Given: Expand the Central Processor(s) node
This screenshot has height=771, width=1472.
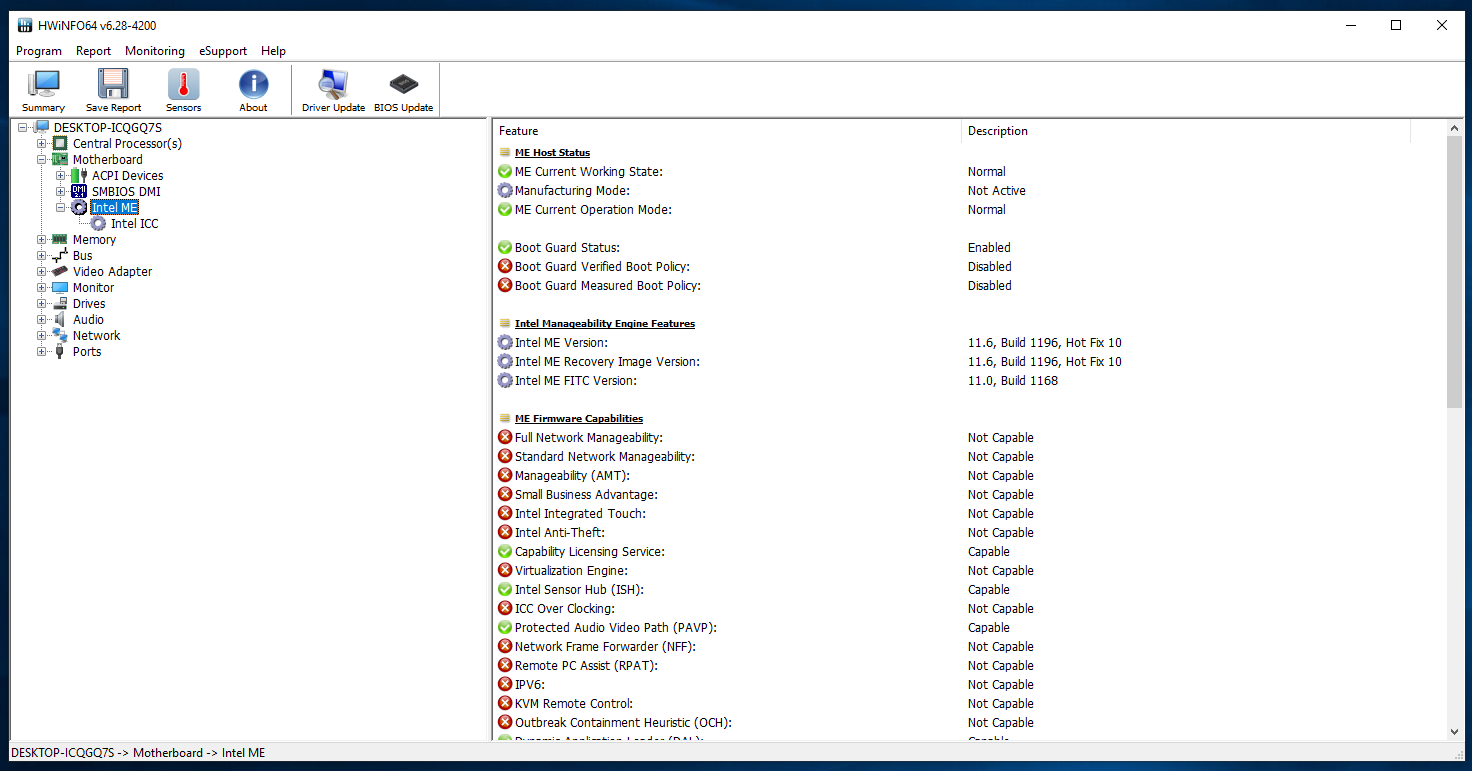Looking at the screenshot, I should [42, 144].
